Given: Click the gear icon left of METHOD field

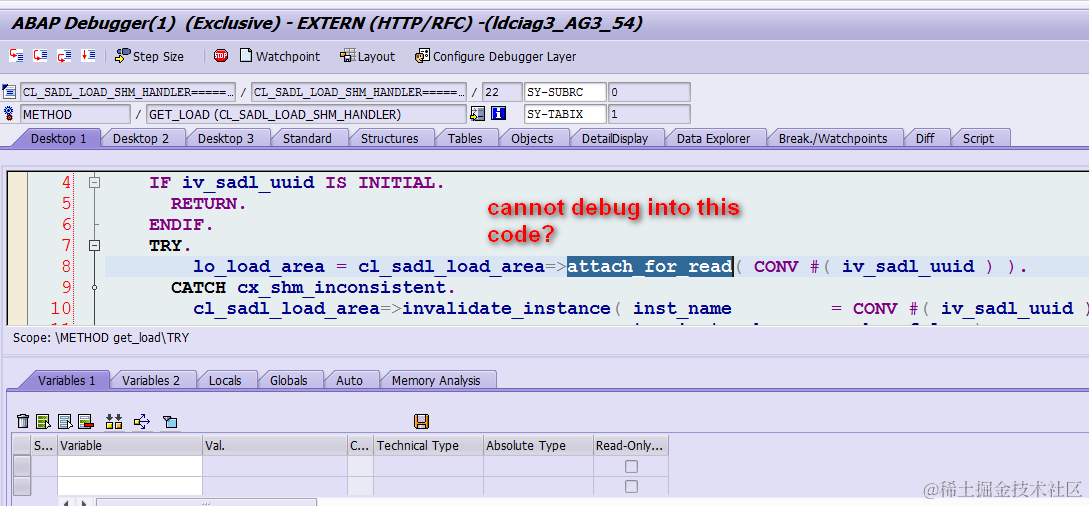Looking at the screenshot, I should click(x=9, y=113).
